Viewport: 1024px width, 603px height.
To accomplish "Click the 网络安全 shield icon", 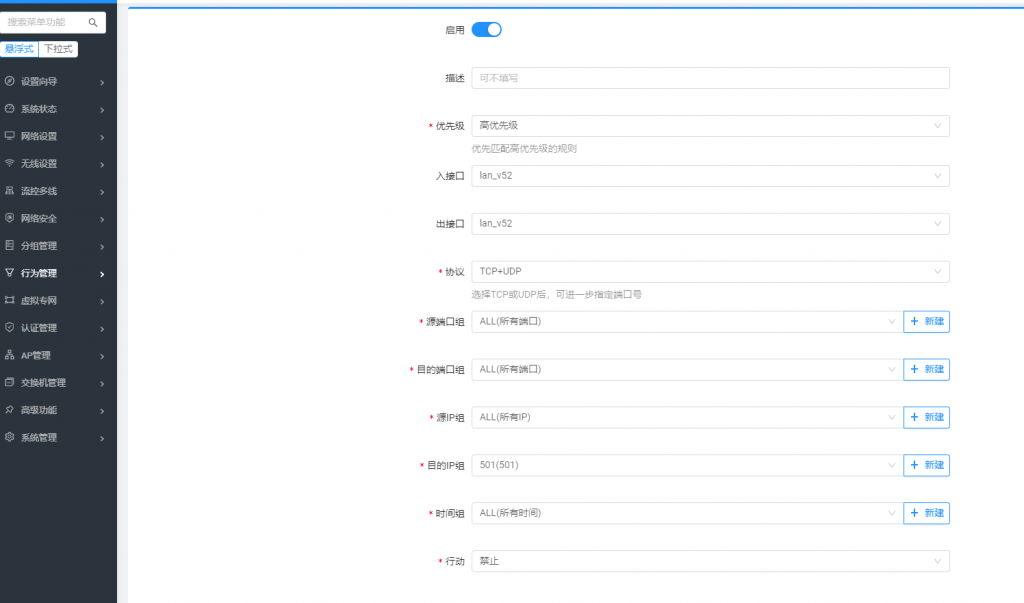I will (9, 218).
